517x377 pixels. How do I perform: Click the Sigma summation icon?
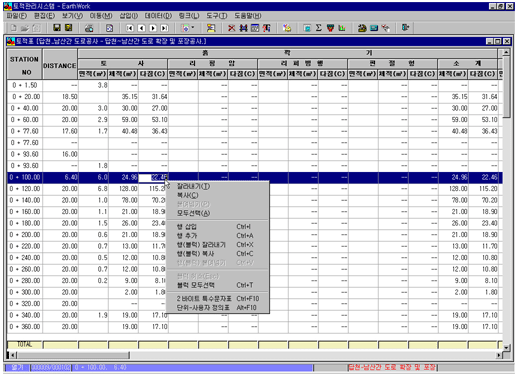pyautogui.click(x=319, y=28)
